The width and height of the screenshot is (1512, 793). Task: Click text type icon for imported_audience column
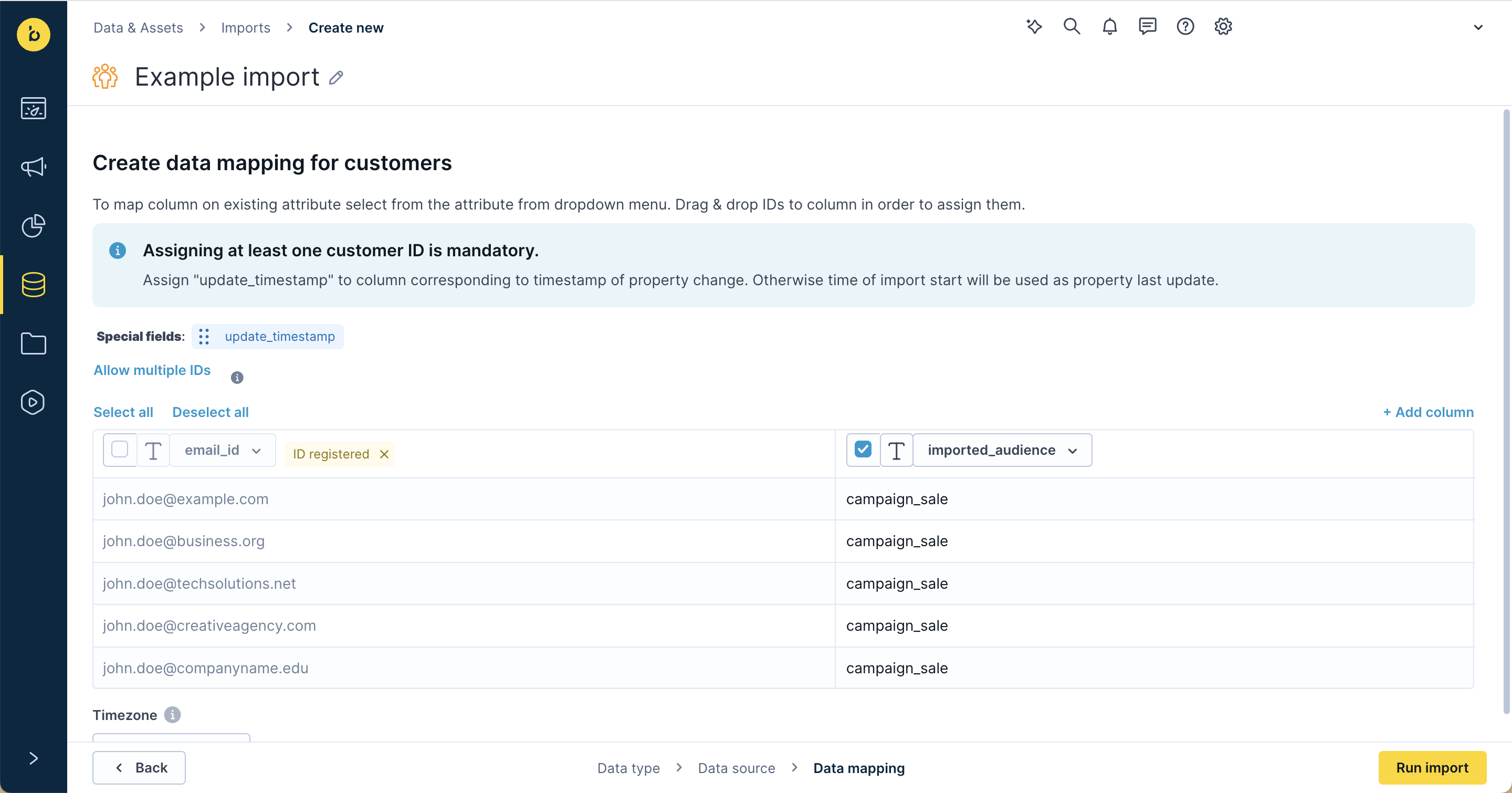(896, 450)
